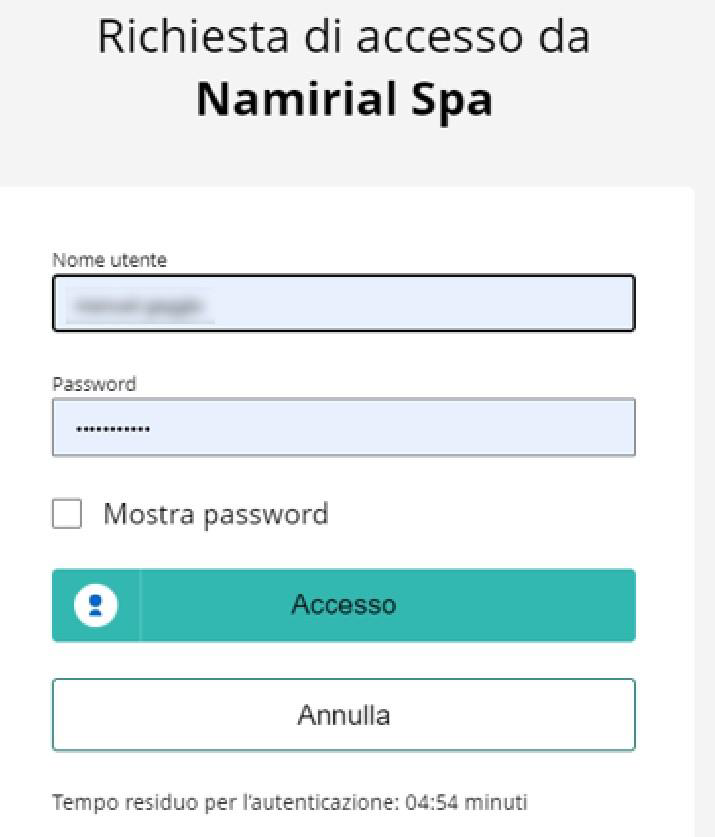Click the Mostra password label text
The height and width of the screenshot is (837, 715).
216,515
